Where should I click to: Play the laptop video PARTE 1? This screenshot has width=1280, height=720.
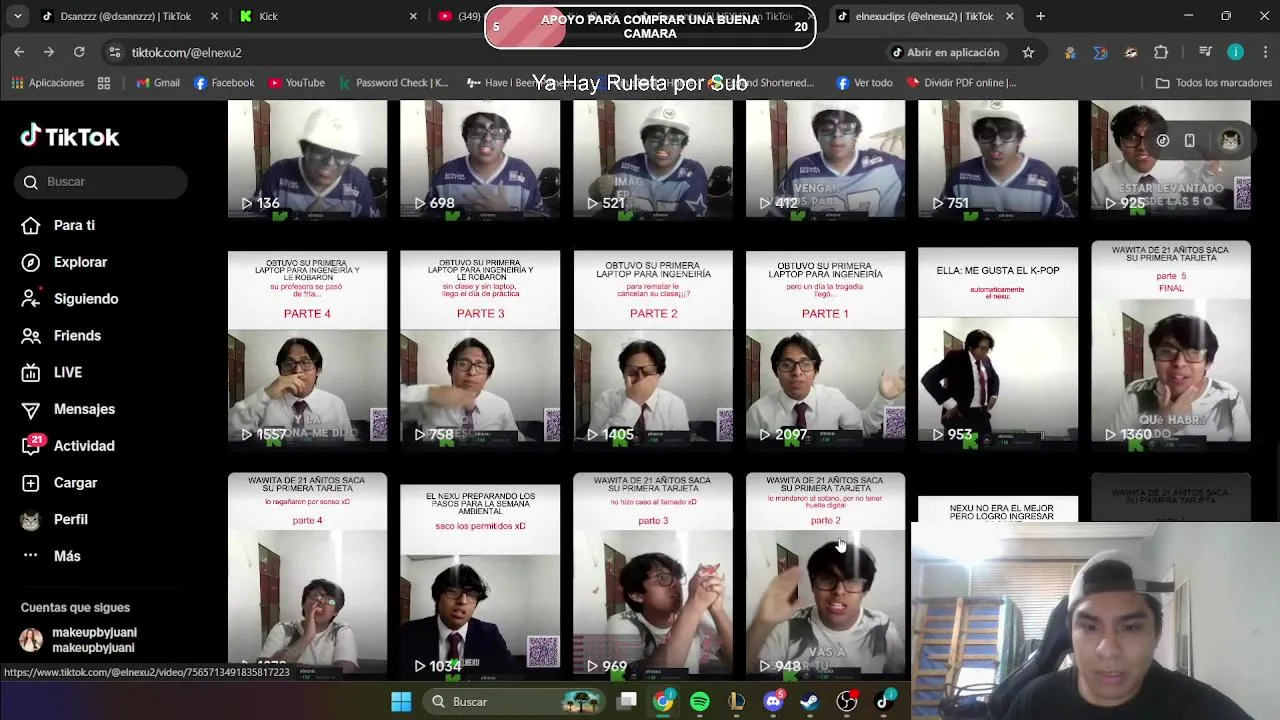825,346
